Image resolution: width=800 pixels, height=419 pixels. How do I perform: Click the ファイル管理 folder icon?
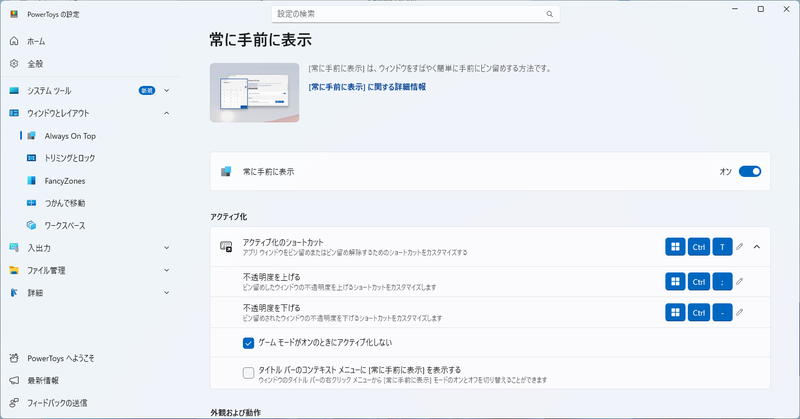(x=14, y=270)
